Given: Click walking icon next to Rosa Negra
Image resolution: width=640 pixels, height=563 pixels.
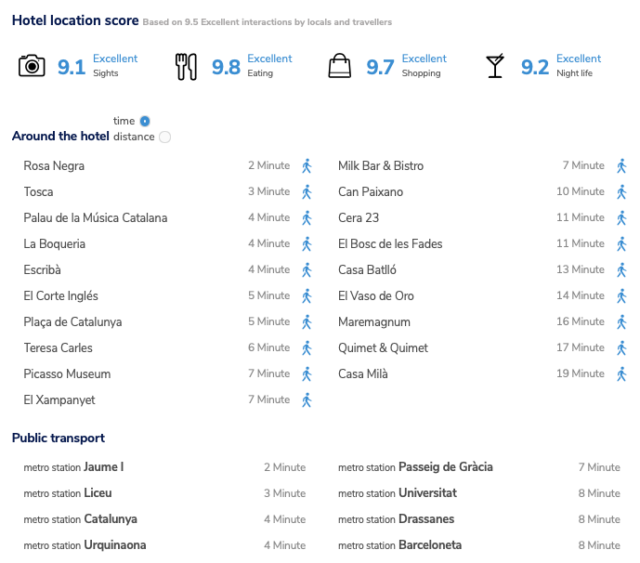Looking at the screenshot, I should point(307,166).
